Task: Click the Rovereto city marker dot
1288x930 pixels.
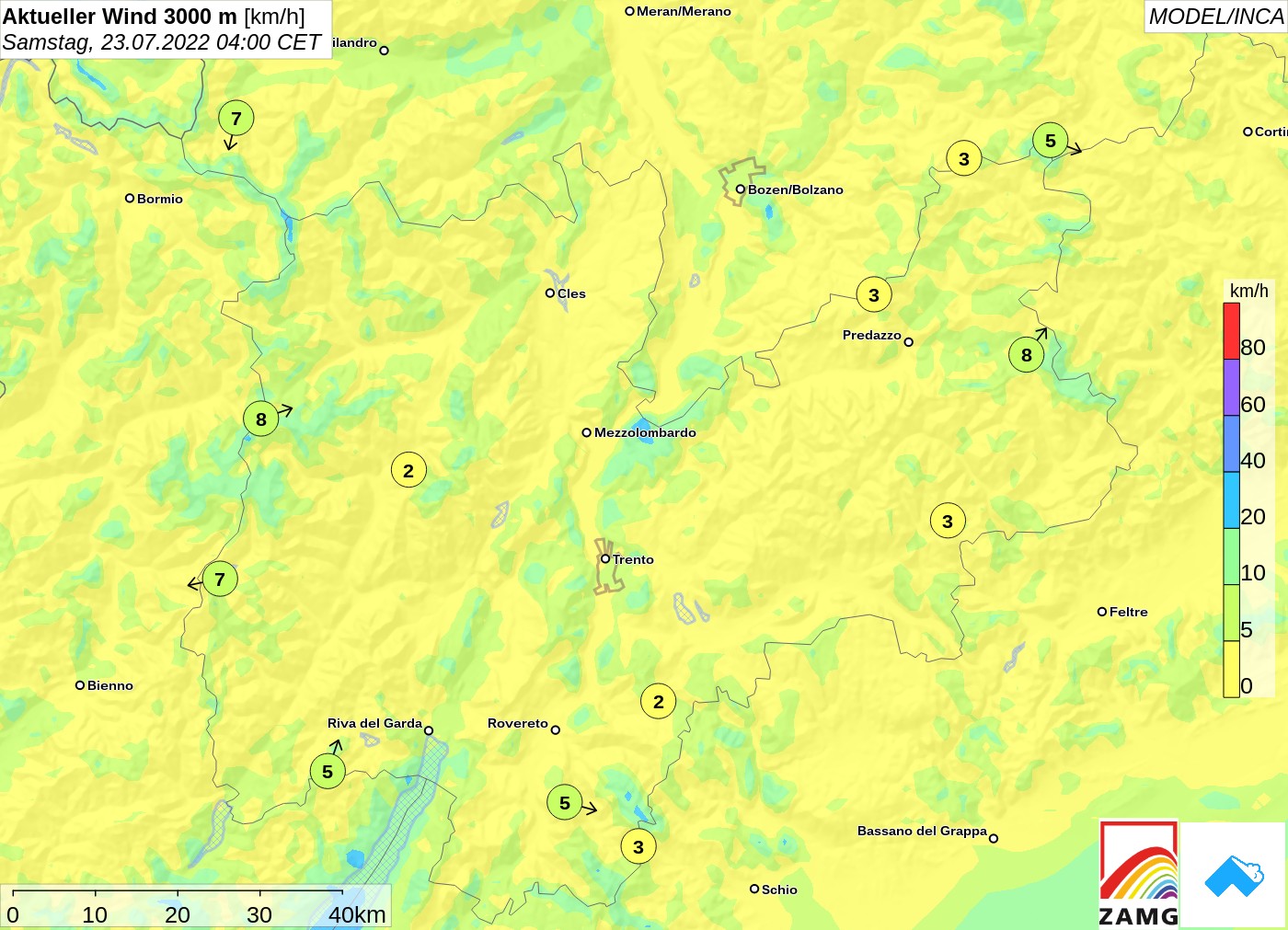Action: [x=556, y=730]
